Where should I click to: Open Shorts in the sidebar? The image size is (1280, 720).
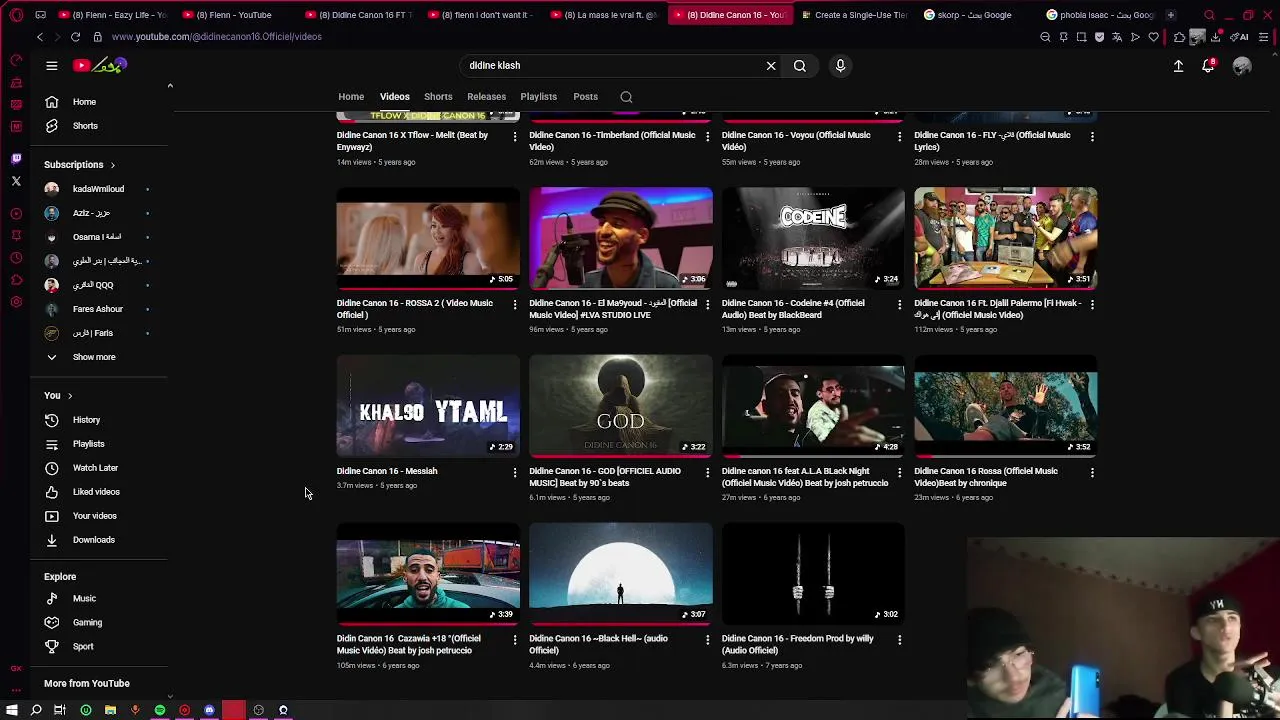pyautogui.click(x=98, y=126)
